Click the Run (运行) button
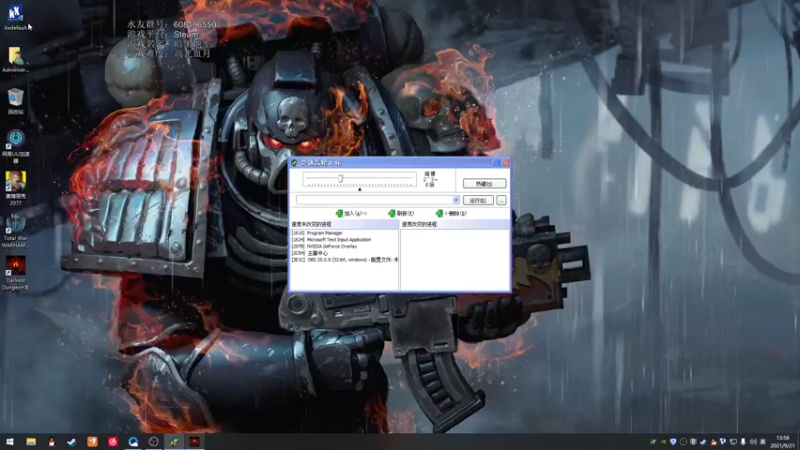The image size is (800, 450). (478, 201)
